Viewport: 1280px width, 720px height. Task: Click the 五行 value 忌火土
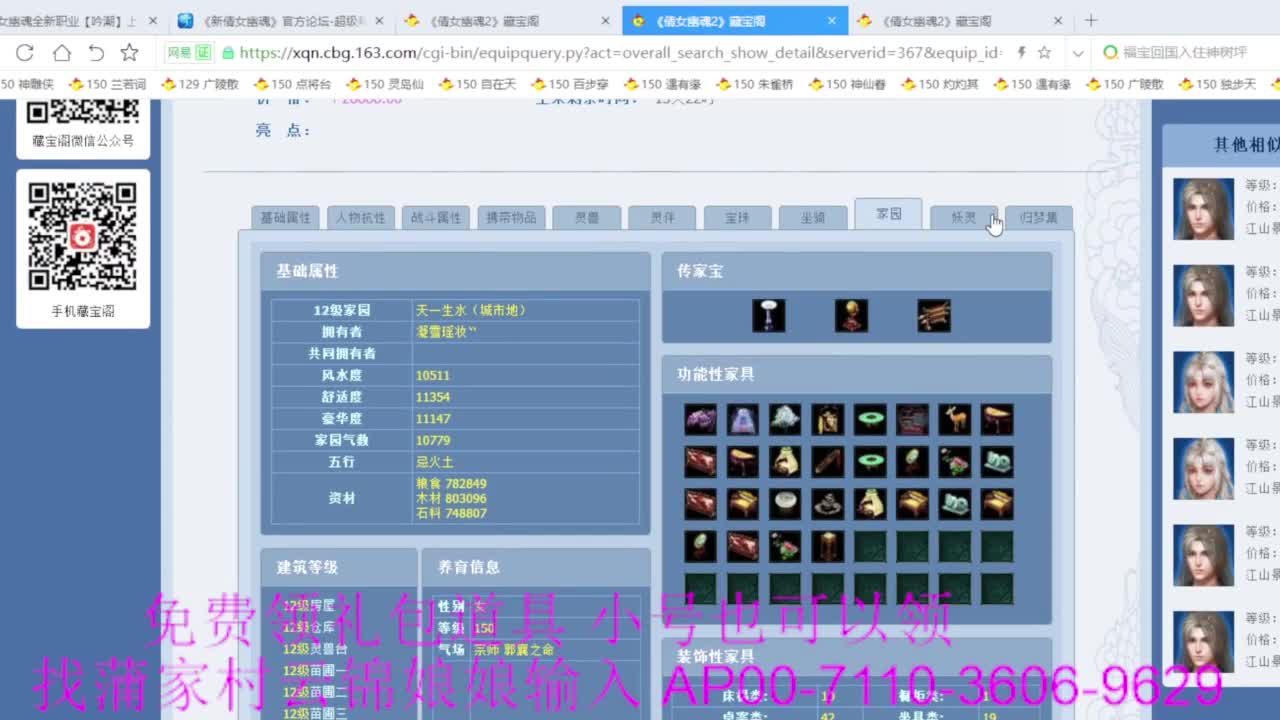434,462
